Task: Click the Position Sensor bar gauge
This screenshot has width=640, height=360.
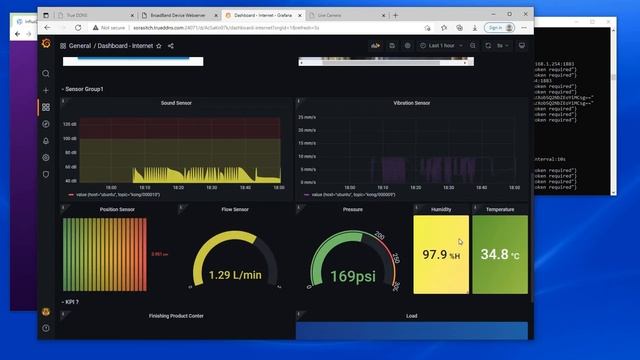Action: tap(105, 254)
